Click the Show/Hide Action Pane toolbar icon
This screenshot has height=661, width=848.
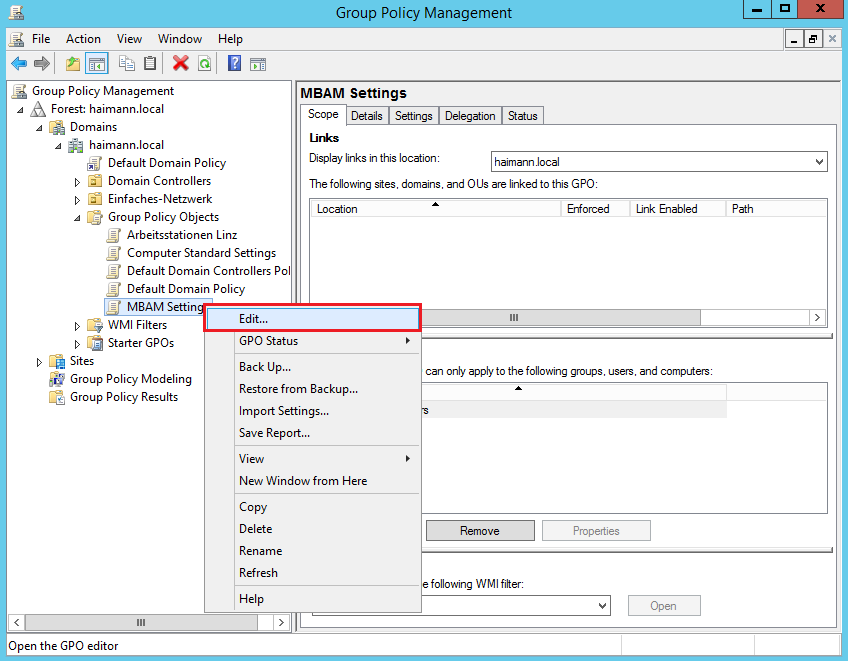(x=258, y=64)
